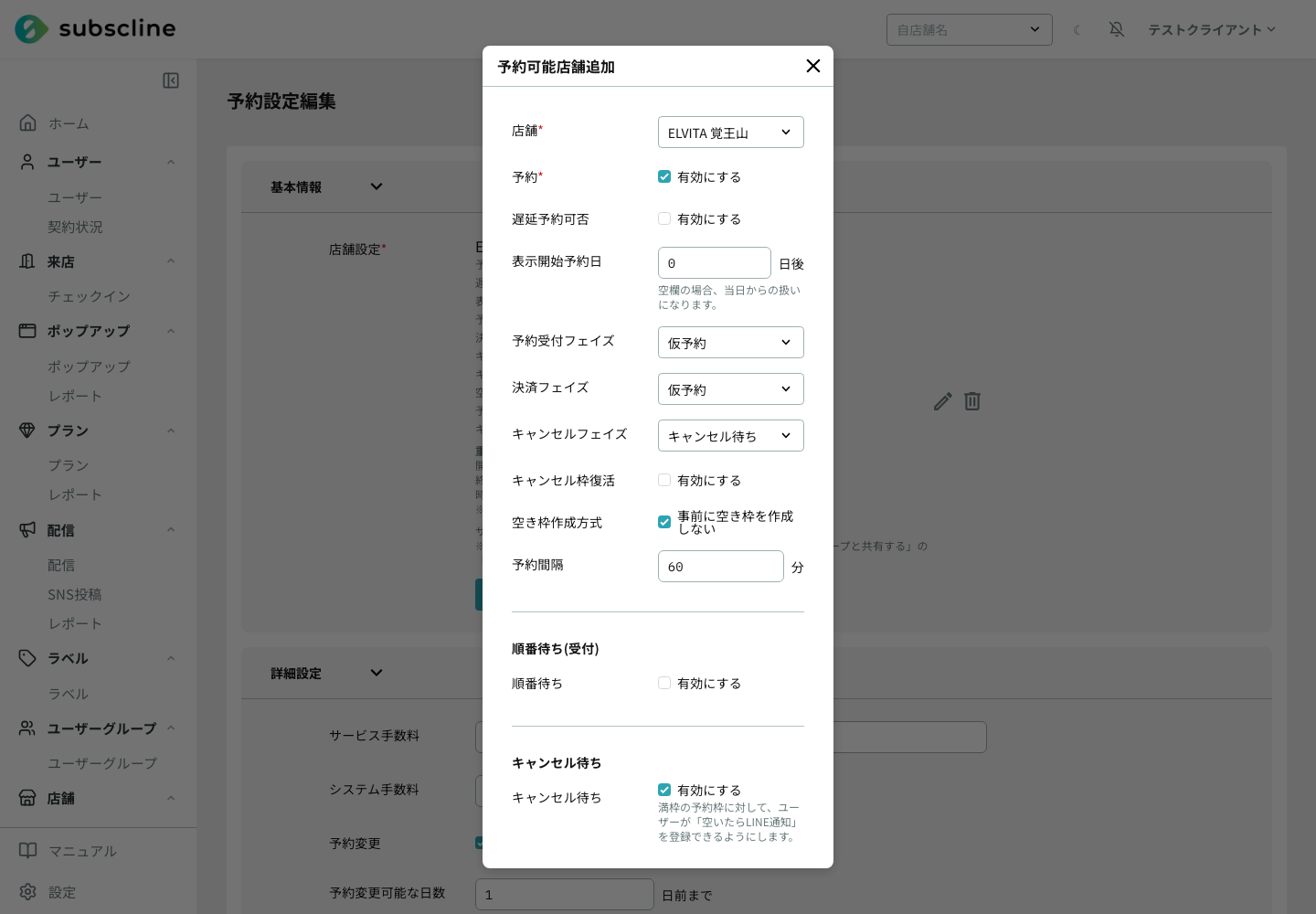Image resolution: width=1316 pixels, height=914 pixels.
Task: Collapse the ユーザーグループ sidebar group chevron
Action: (171, 728)
